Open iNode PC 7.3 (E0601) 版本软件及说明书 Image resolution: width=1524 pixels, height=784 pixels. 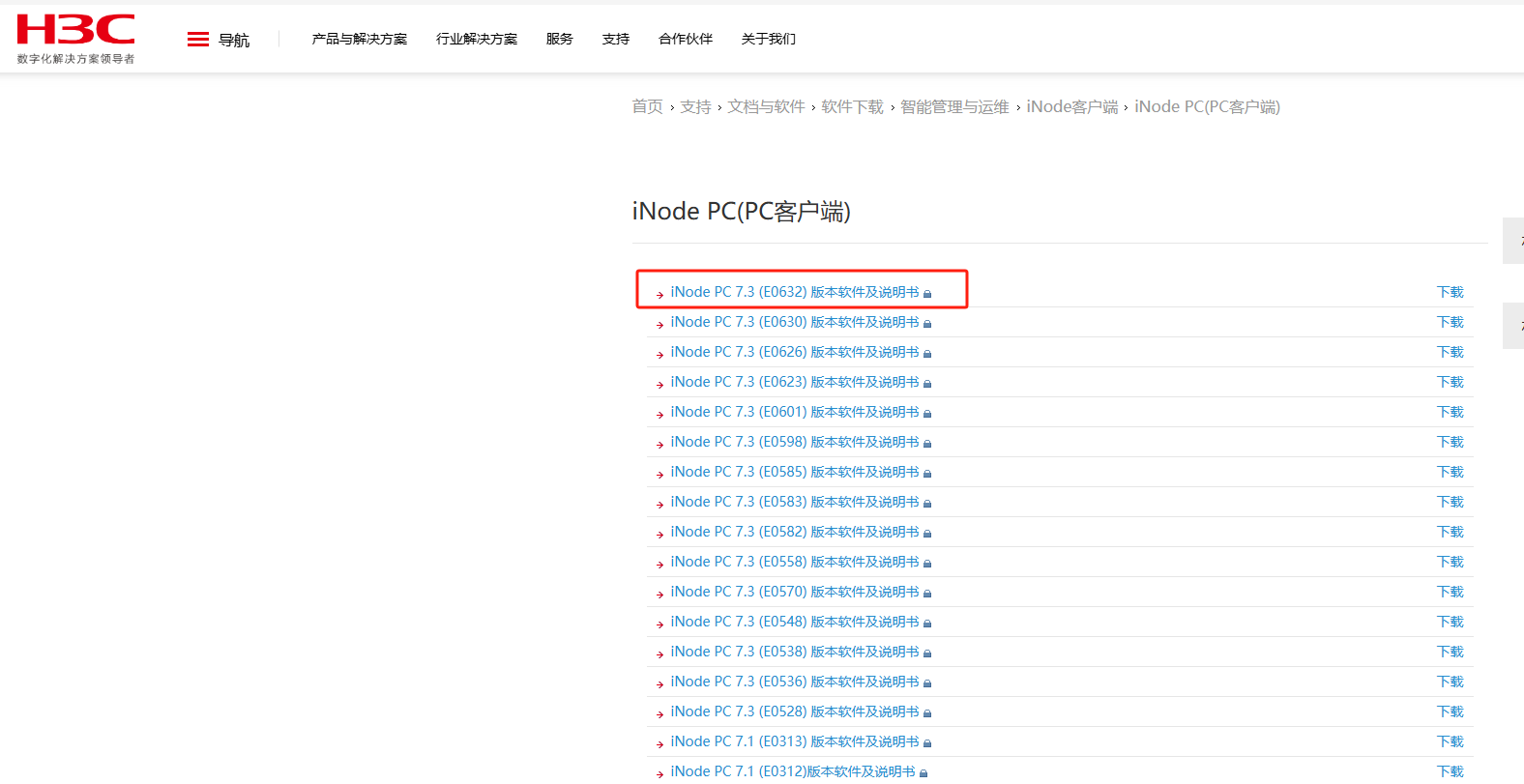point(795,412)
